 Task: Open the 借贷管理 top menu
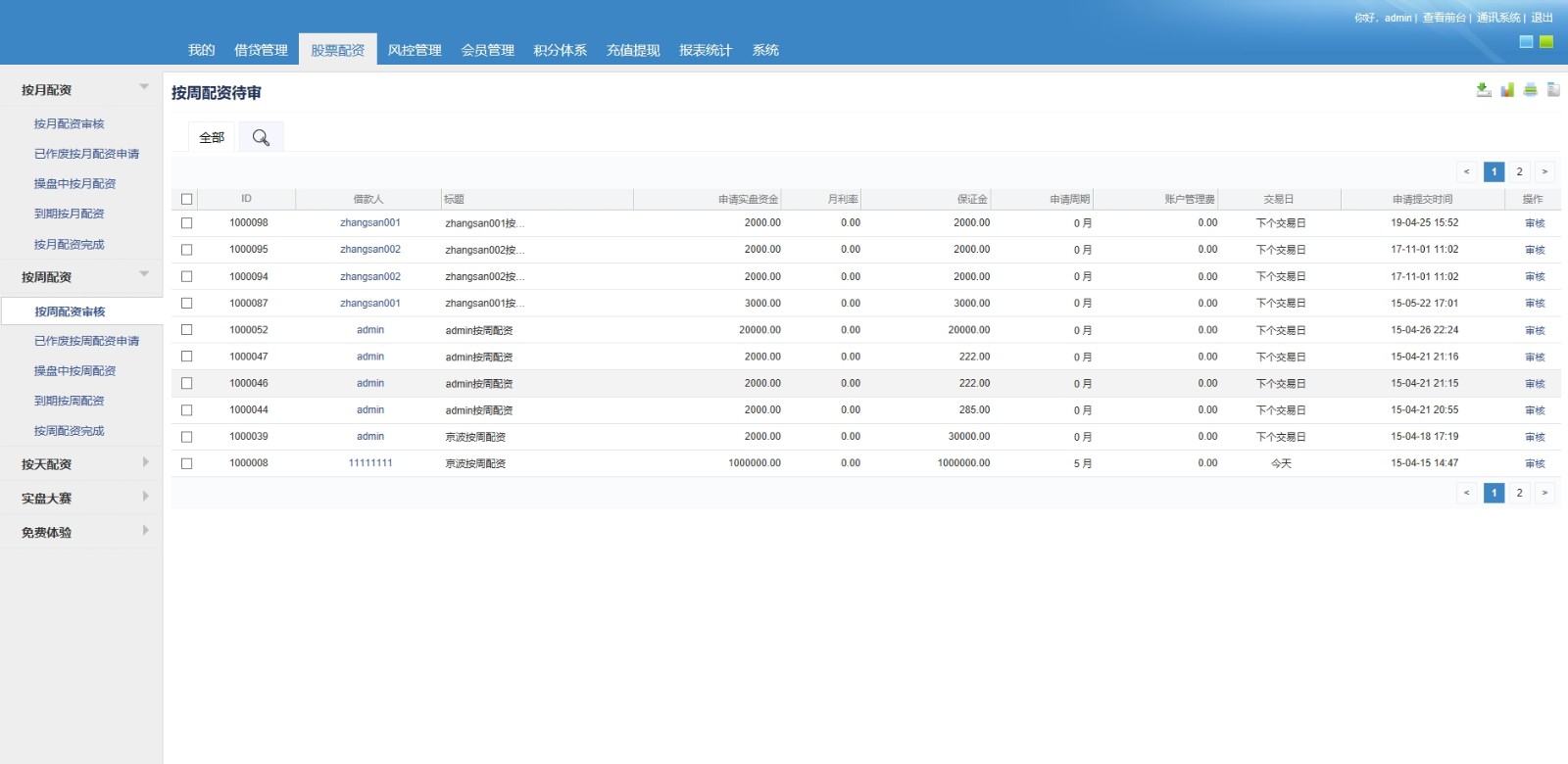pyautogui.click(x=261, y=50)
